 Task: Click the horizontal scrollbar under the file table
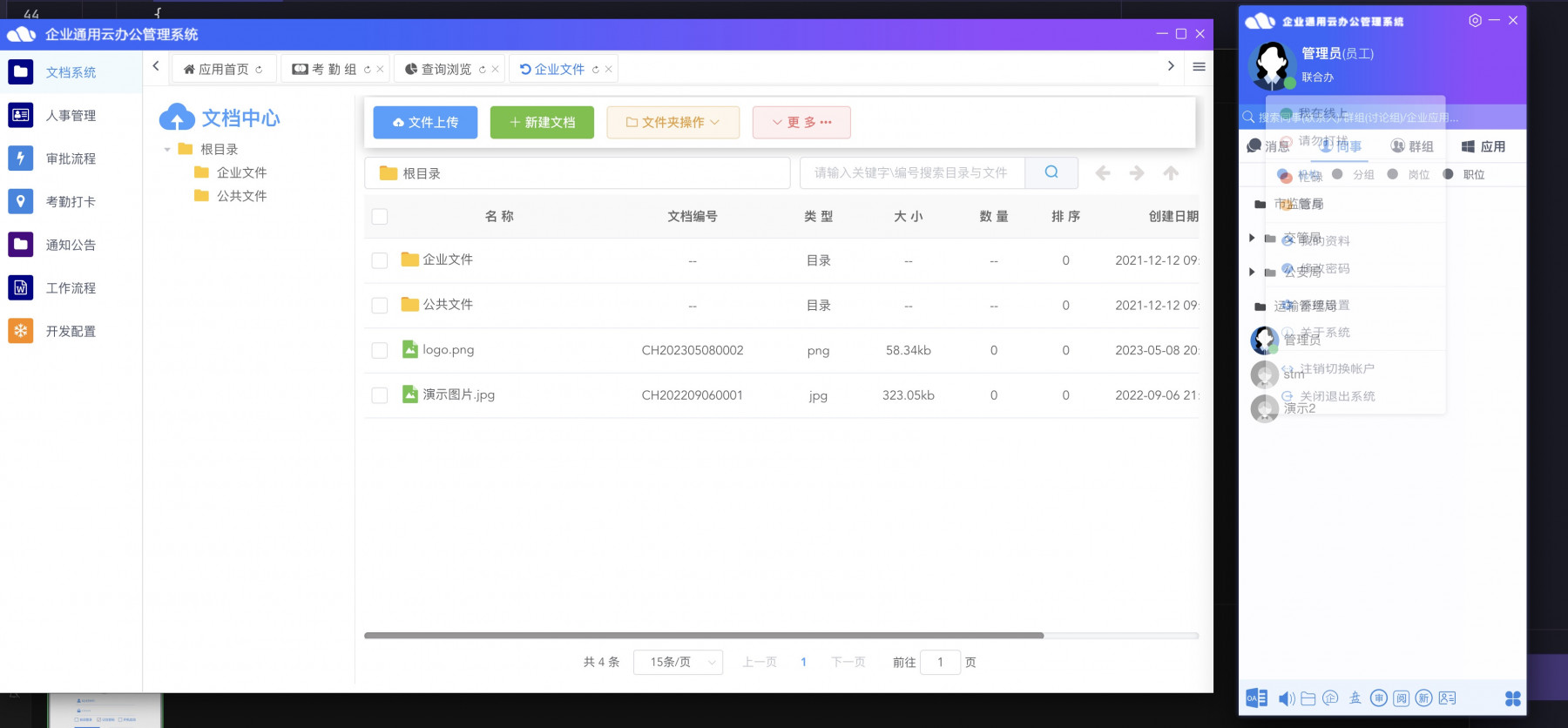[704, 636]
